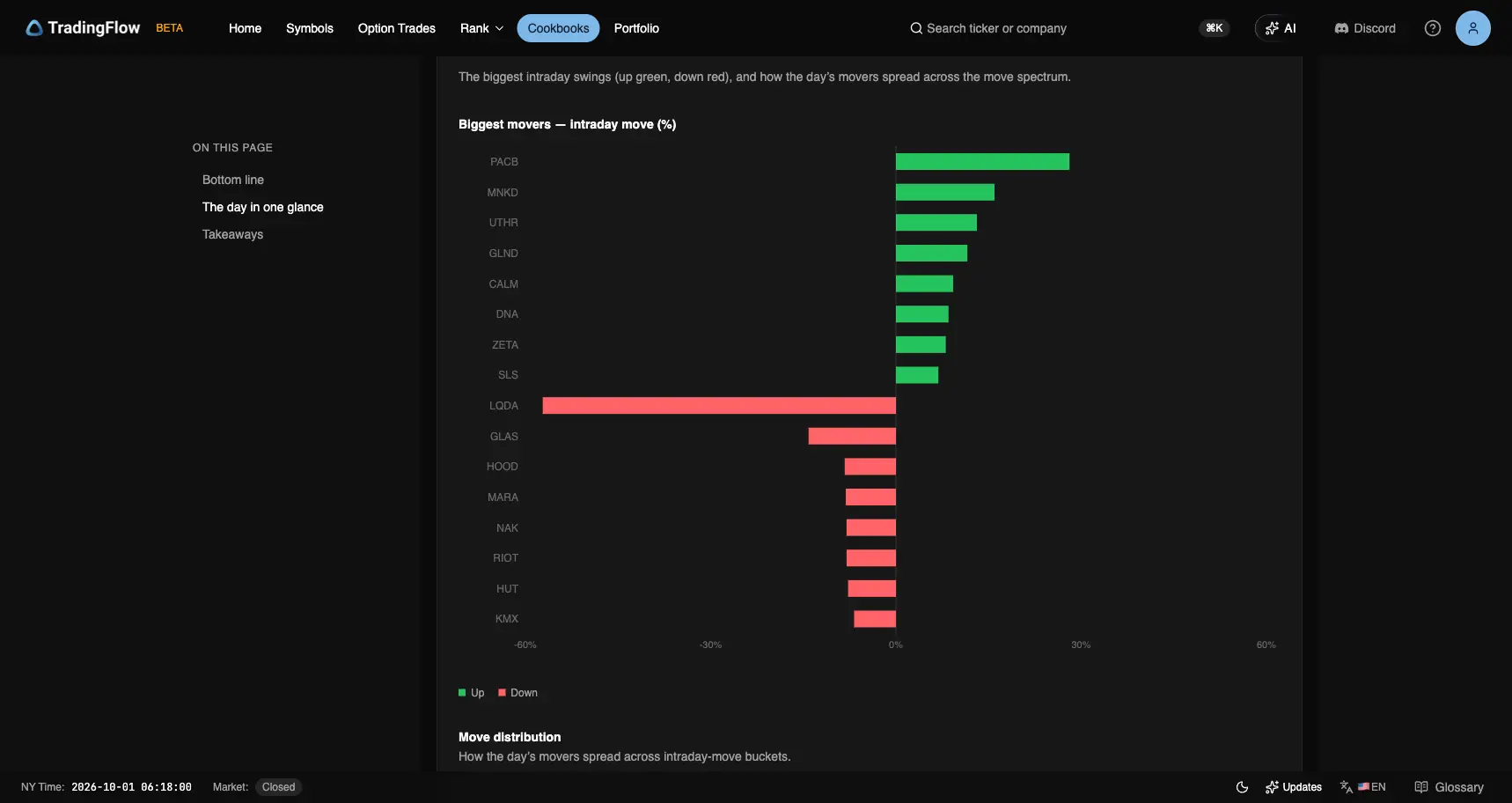Screen dimensions: 1512x803
Task: Toggle dark mode moon icon
Action: pos(1242,787)
